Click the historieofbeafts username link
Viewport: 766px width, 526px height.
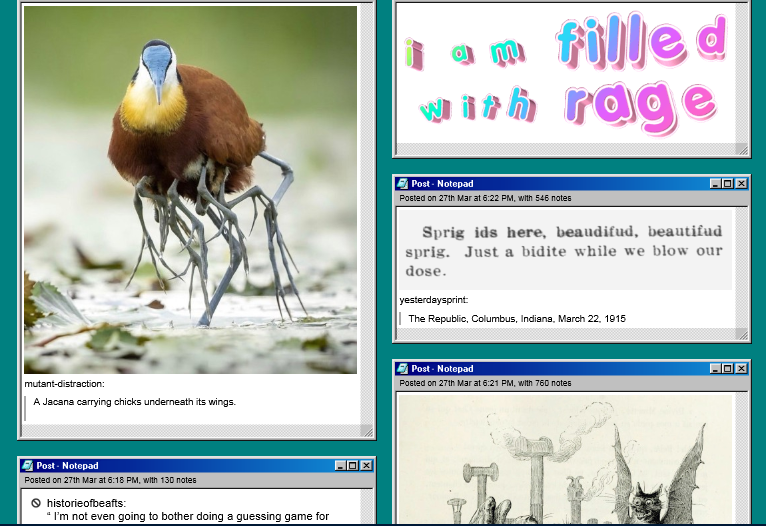(86, 503)
